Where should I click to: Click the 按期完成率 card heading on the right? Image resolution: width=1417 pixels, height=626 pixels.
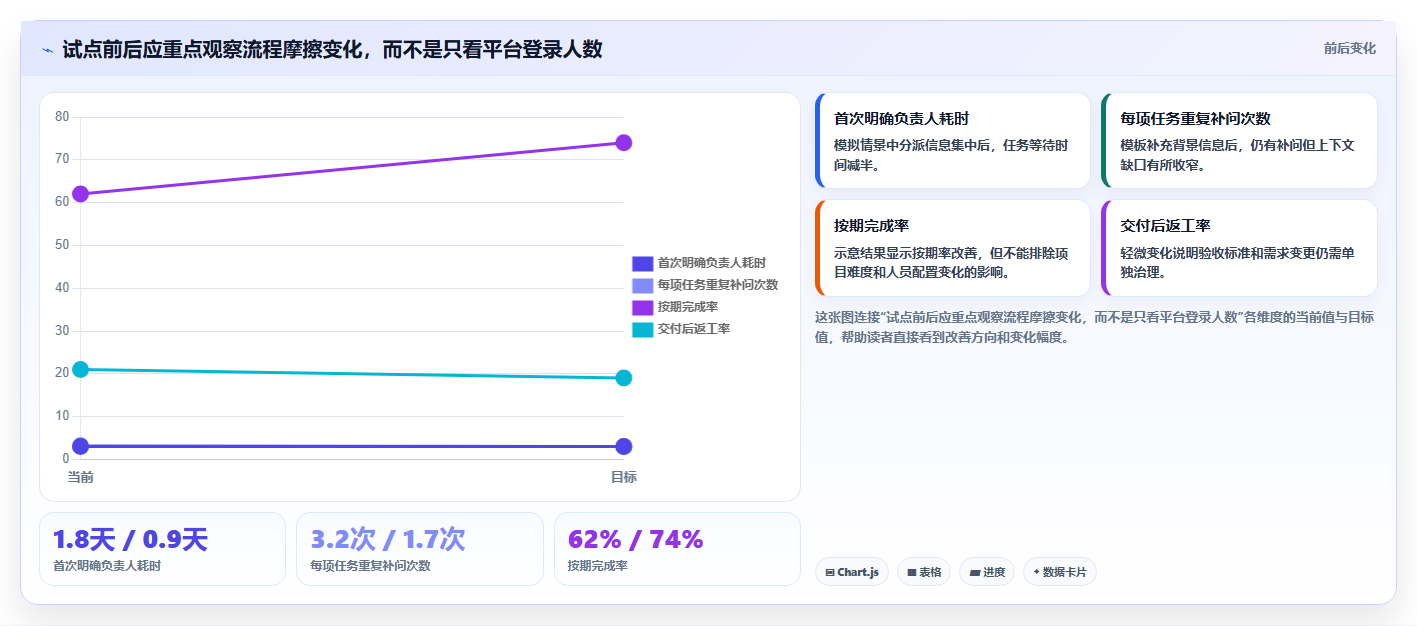coord(871,225)
